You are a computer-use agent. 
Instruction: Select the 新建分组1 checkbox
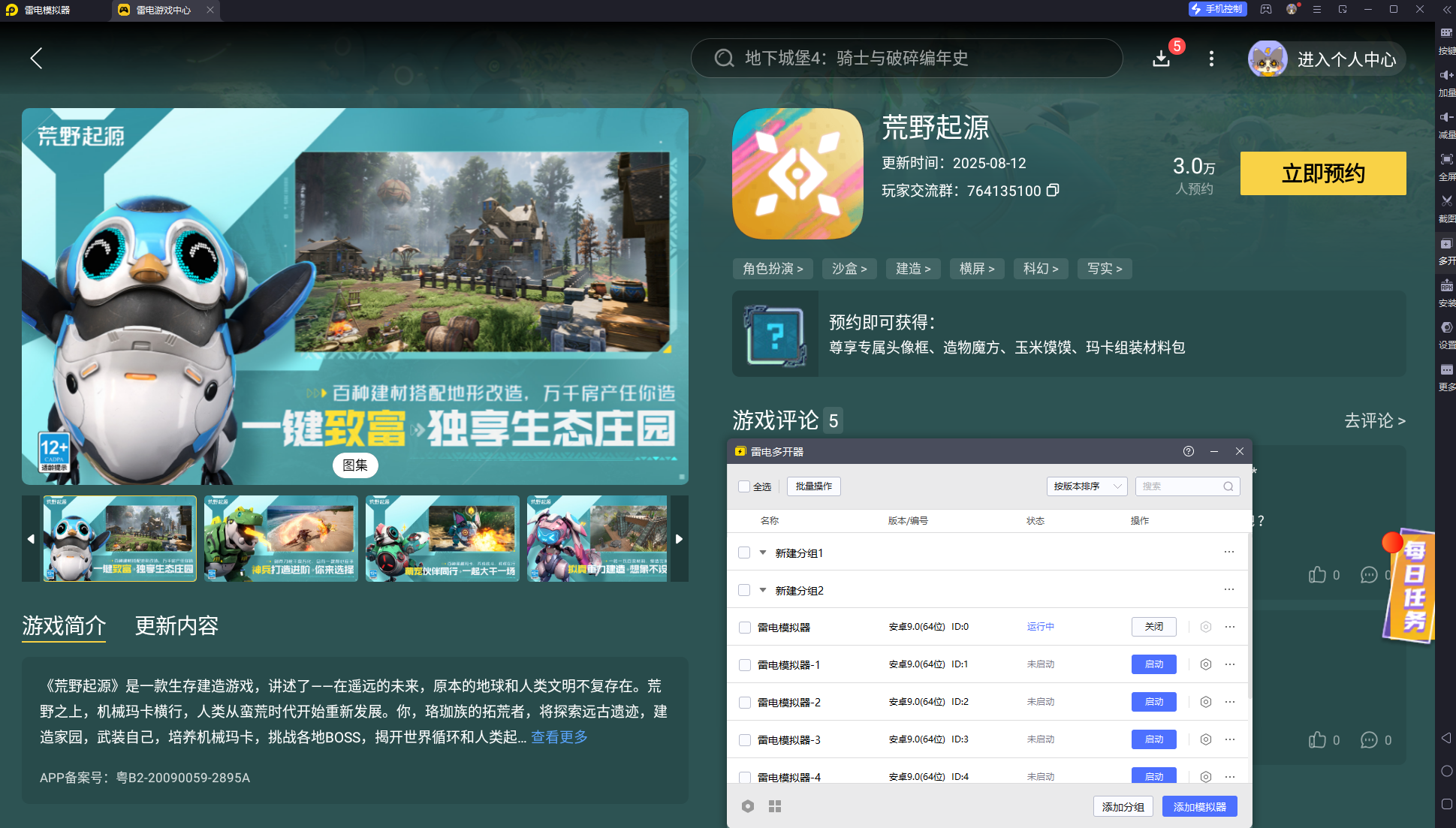(744, 553)
